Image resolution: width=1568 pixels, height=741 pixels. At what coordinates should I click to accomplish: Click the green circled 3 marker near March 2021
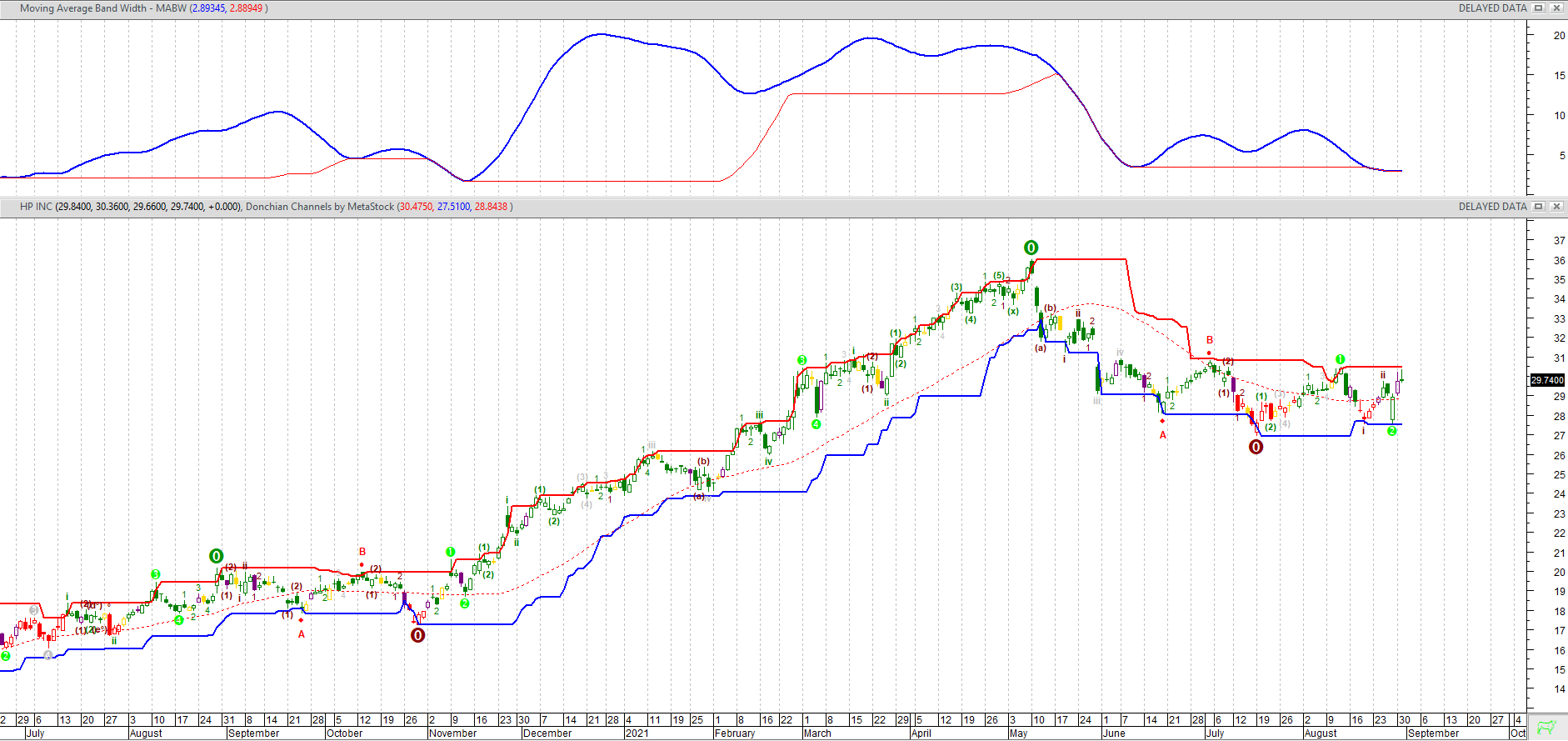tap(801, 360)
